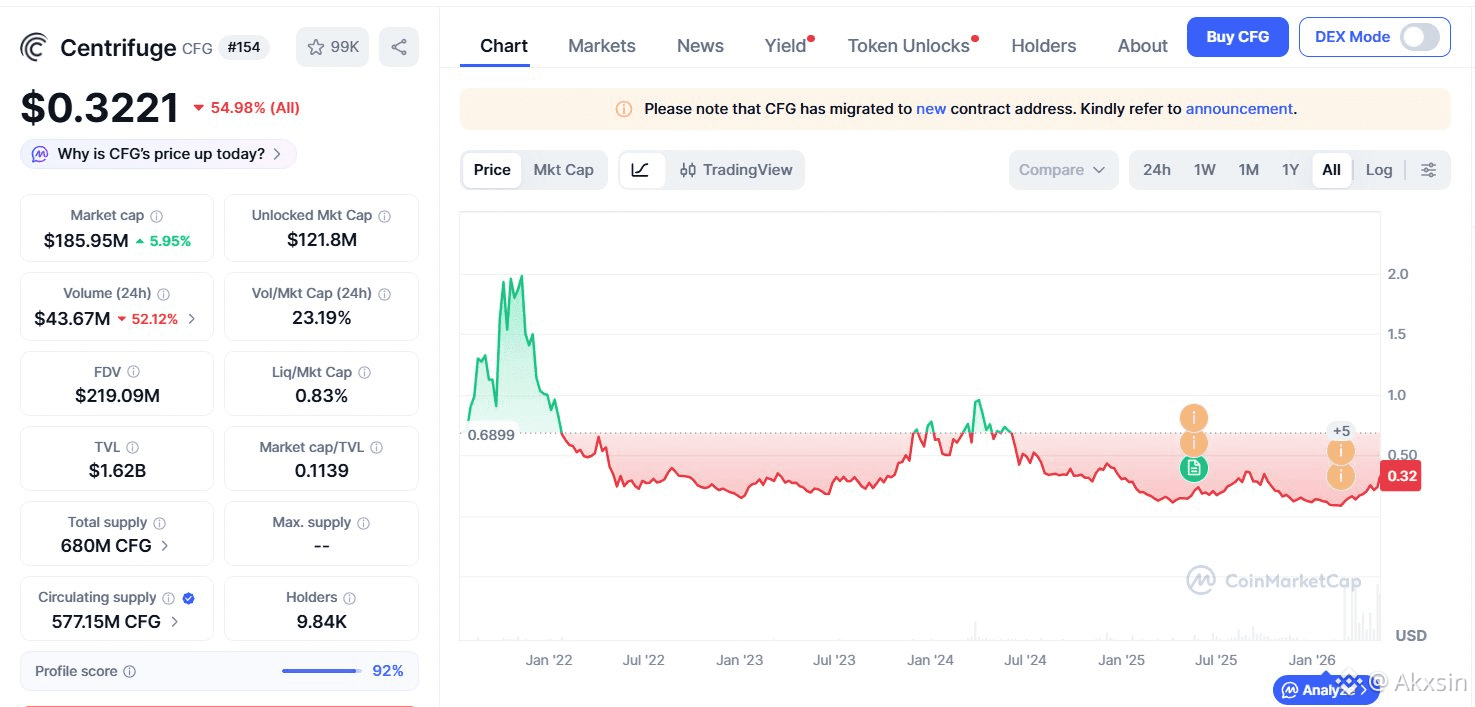Screen dimensions: 1475x707
Task: Open the Compare dropdown
Action: [x=1063, y=170]
